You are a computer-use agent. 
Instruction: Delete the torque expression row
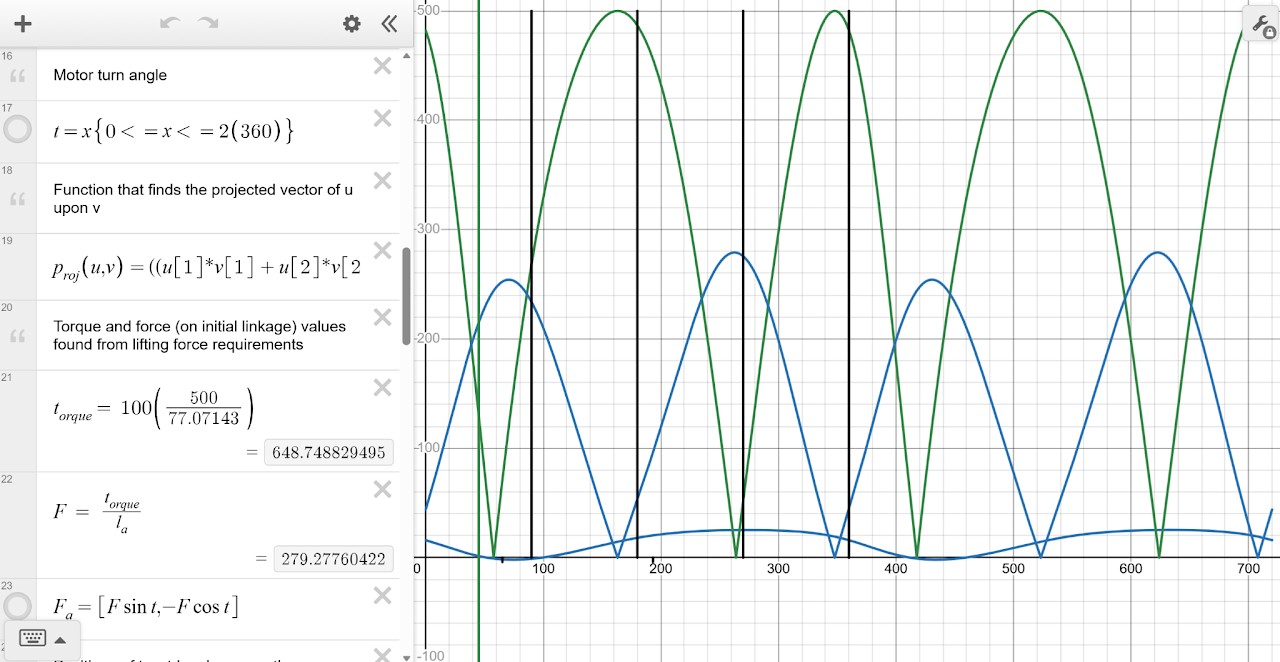(382, 387)
